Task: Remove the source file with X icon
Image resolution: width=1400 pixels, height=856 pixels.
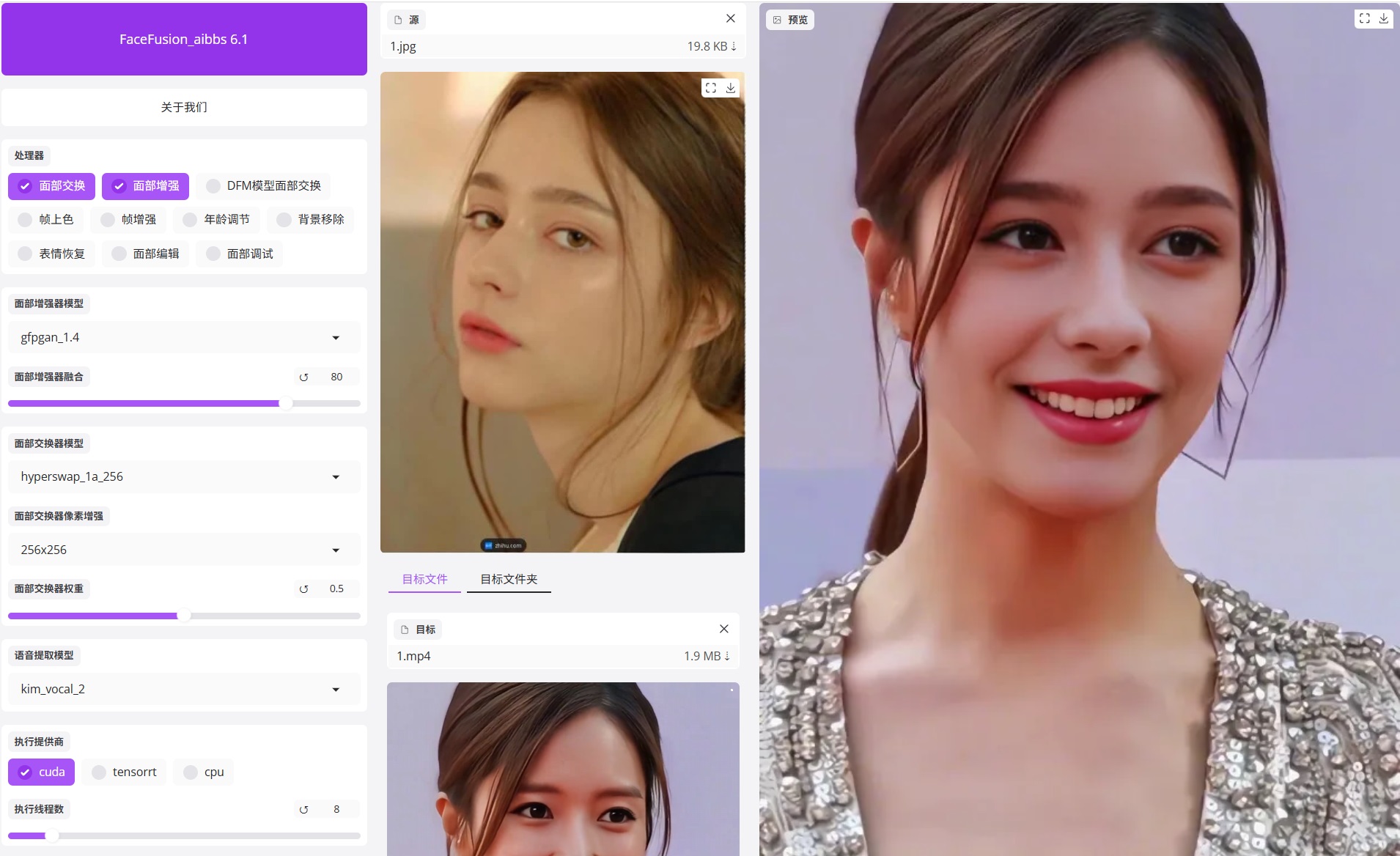Action: click(x=730, y=18)
